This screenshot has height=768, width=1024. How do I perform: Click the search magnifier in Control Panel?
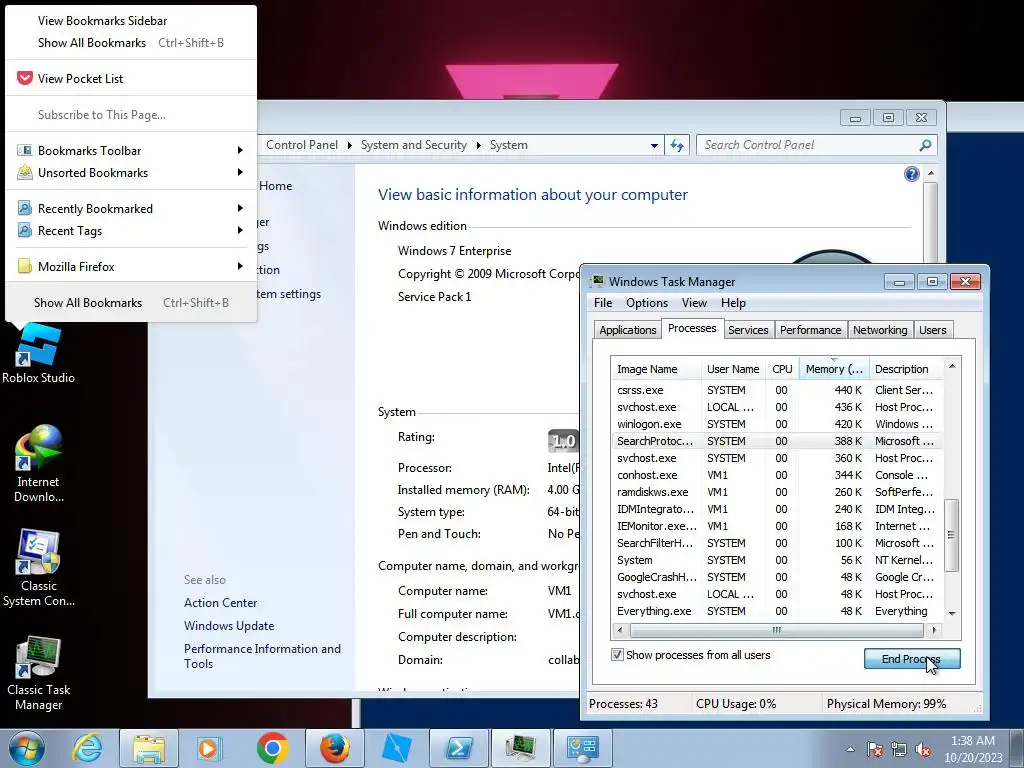(925, 145)
